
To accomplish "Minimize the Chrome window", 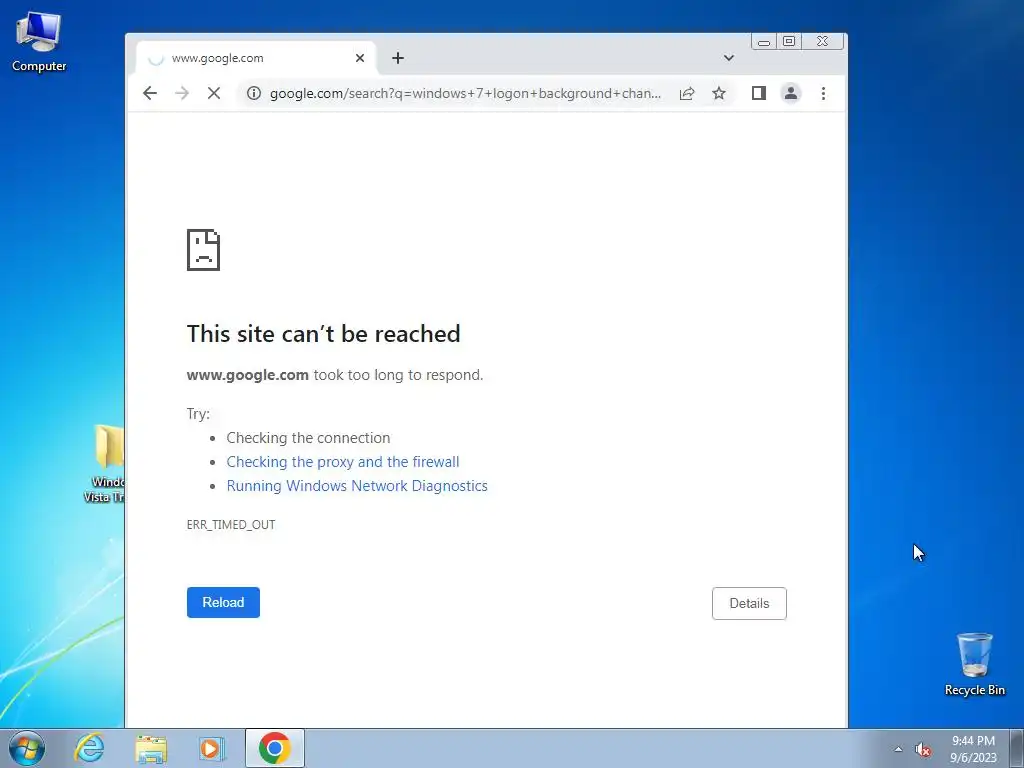I will click(x=763, y=42).
